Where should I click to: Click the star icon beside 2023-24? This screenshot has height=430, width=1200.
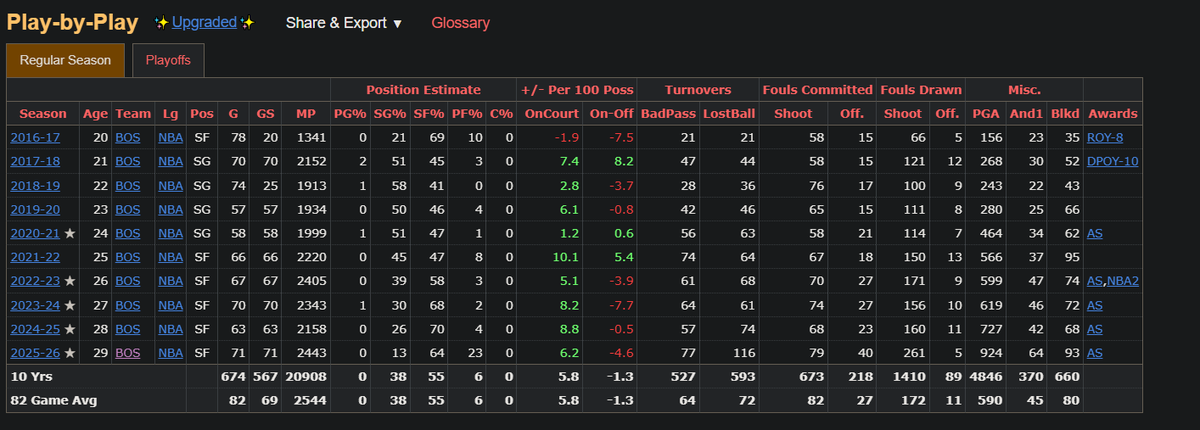(69, 306)
